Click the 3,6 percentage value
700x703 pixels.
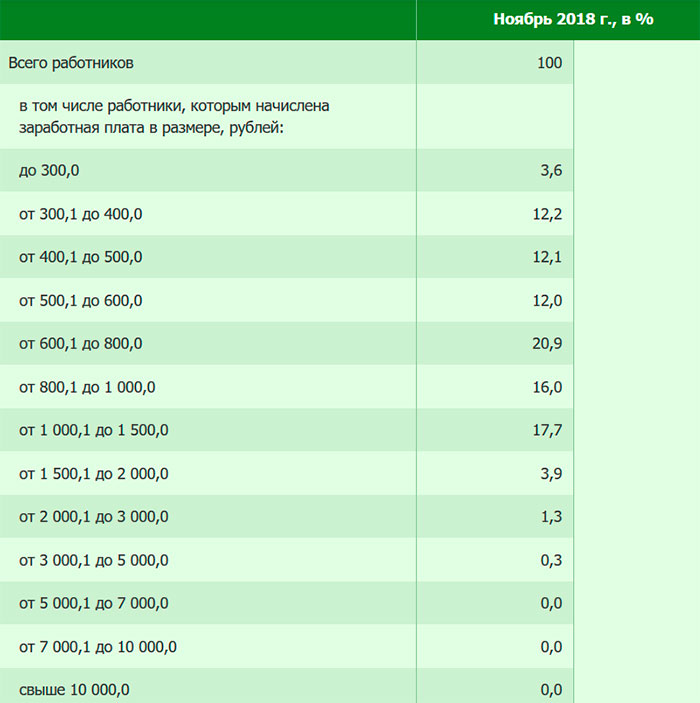pyautogui.click(x=551, y=171)
